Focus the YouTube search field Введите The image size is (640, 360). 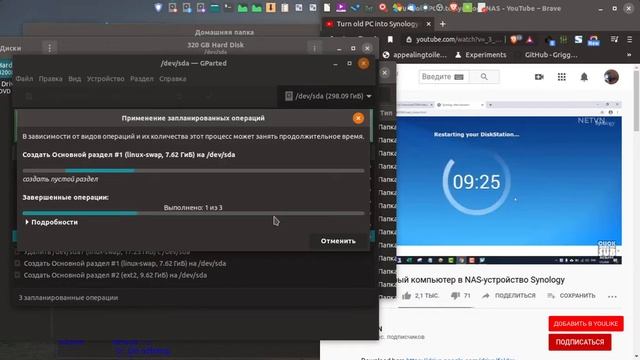pyautogui.click(x=444, y=77)
